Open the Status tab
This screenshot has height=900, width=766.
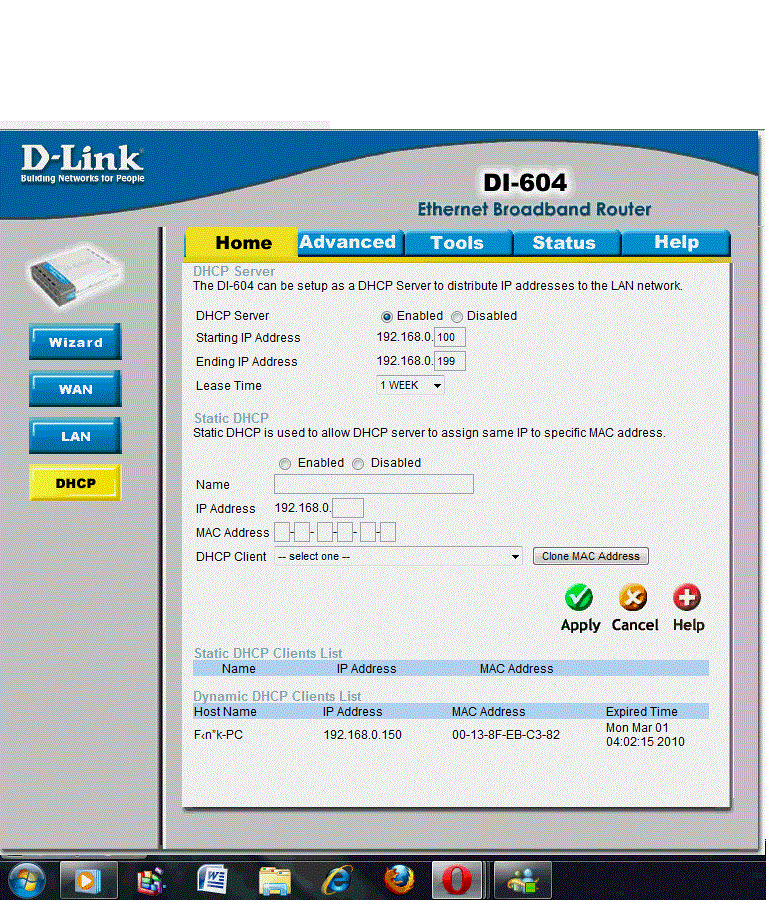click(566, 242)
